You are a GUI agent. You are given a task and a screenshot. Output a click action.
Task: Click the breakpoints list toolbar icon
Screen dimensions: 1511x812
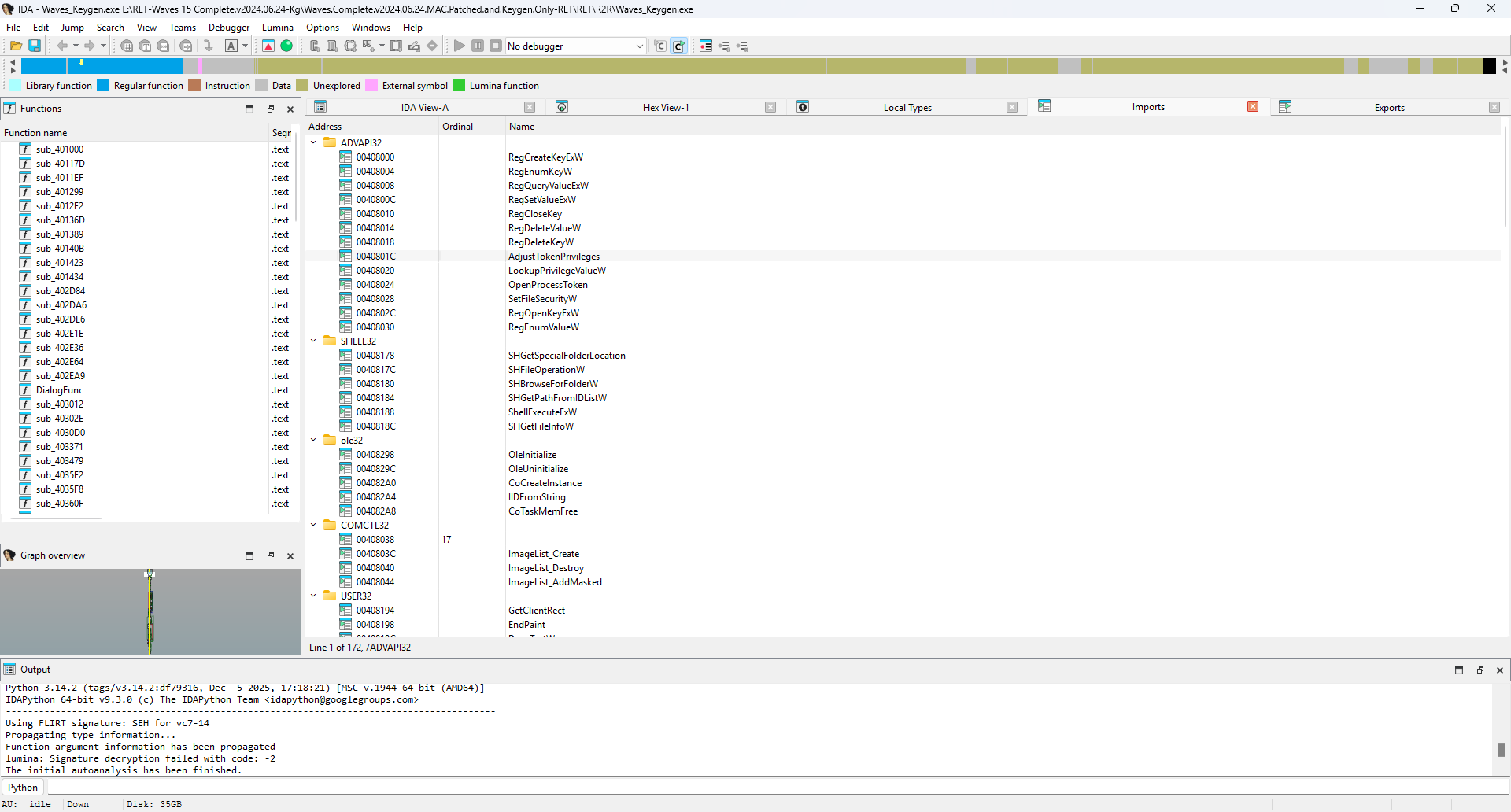coord(706,46)
